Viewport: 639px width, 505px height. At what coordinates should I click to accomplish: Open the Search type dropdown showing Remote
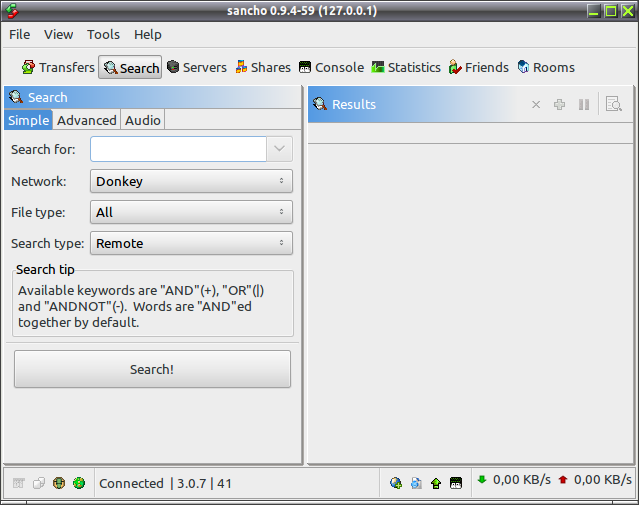click(x=191, y=243)
